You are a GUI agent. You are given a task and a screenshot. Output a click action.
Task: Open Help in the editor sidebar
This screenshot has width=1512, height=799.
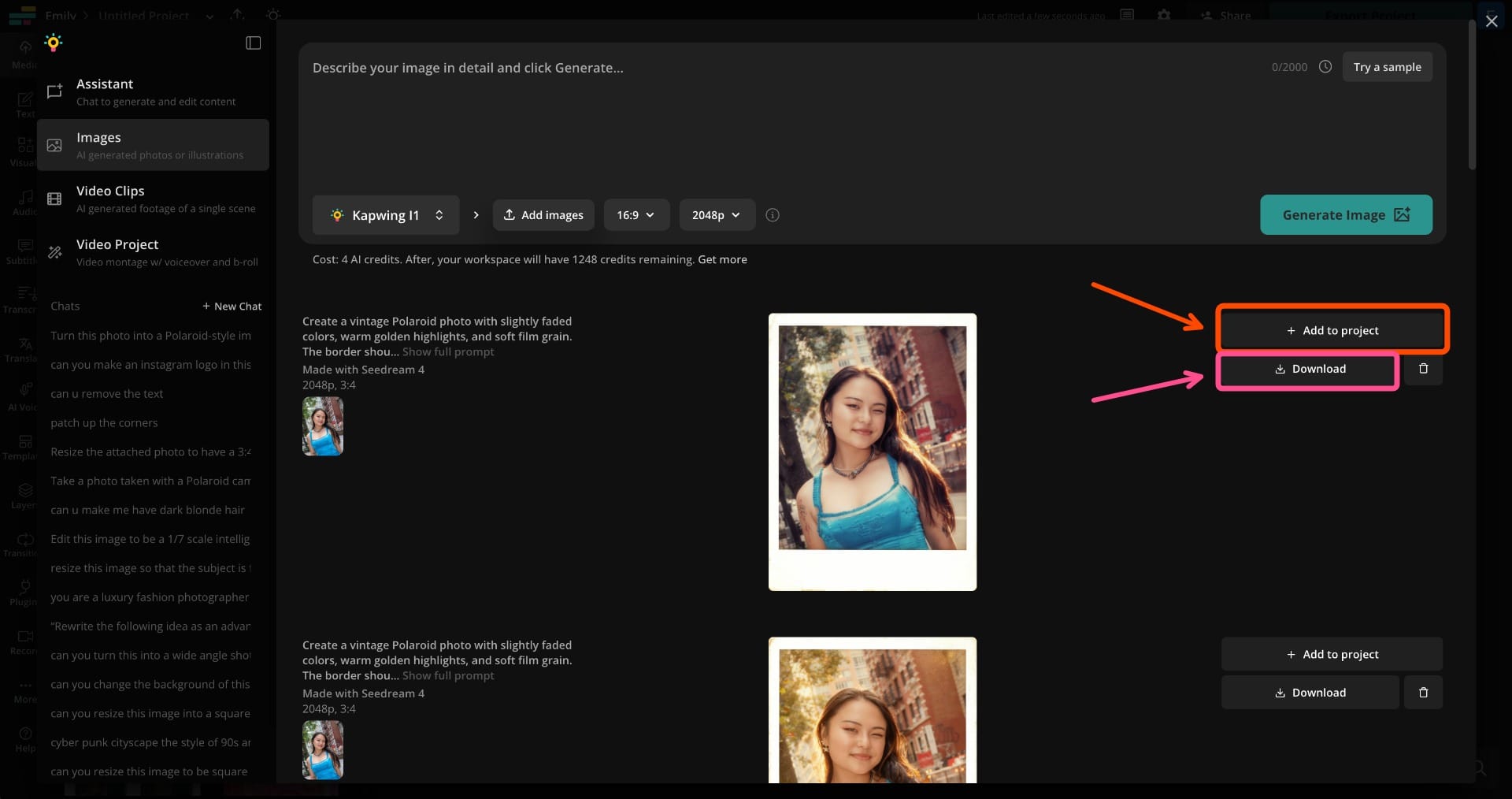(25, 739)
